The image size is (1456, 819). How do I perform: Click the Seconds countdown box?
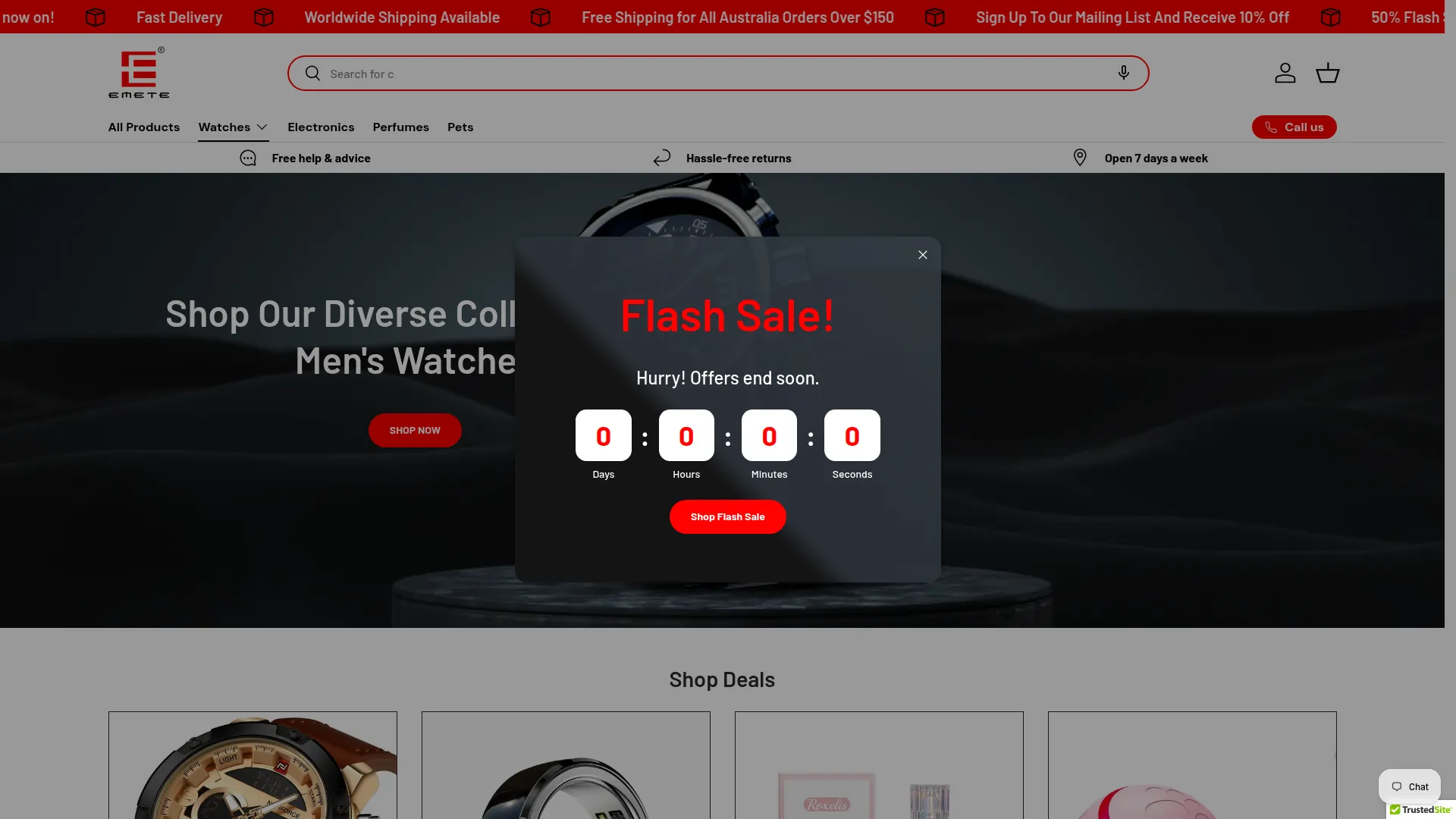coord(852,435)
